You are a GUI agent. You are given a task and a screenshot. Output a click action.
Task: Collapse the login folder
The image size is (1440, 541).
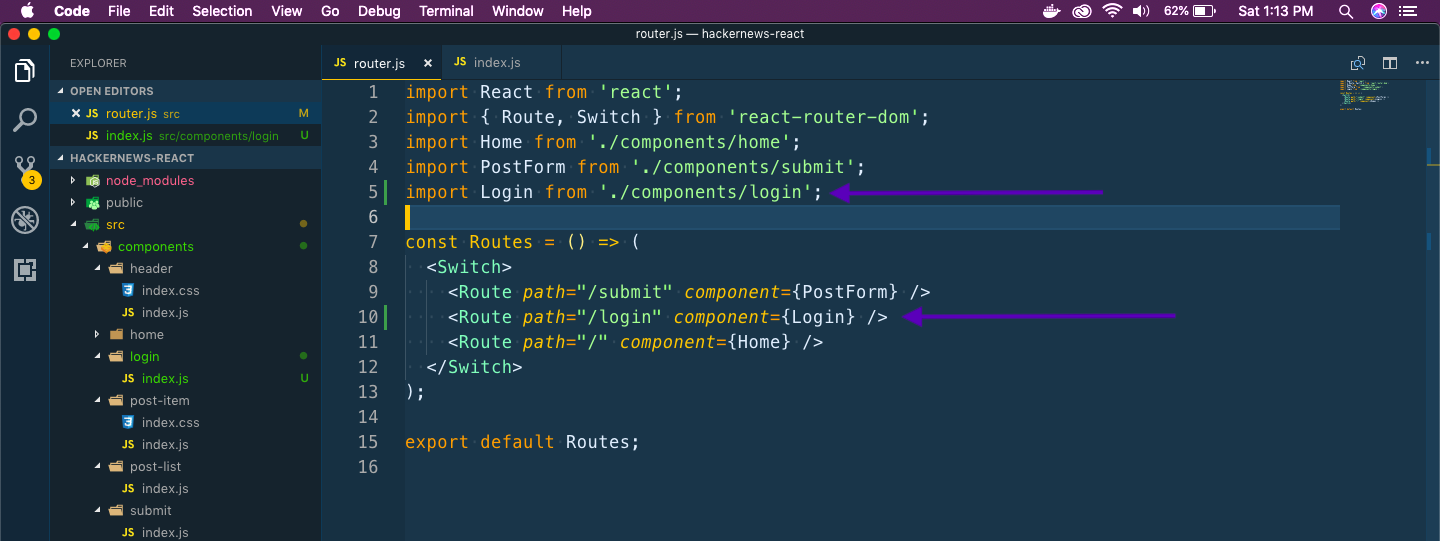[97, 357]
